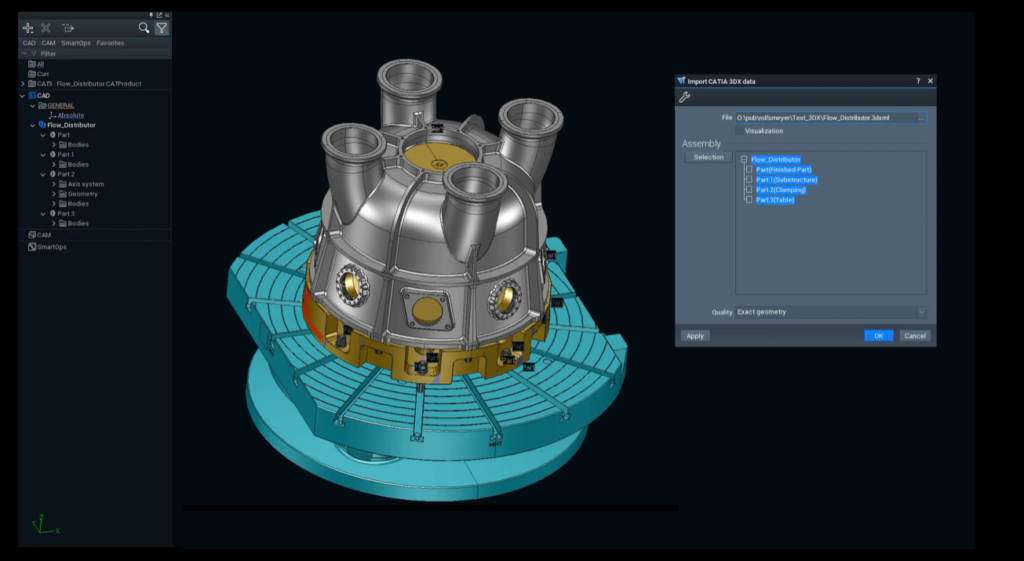Check the Part(Finished Part) checkbox
Screen dimensions: 1024x561
click(749, 169)
